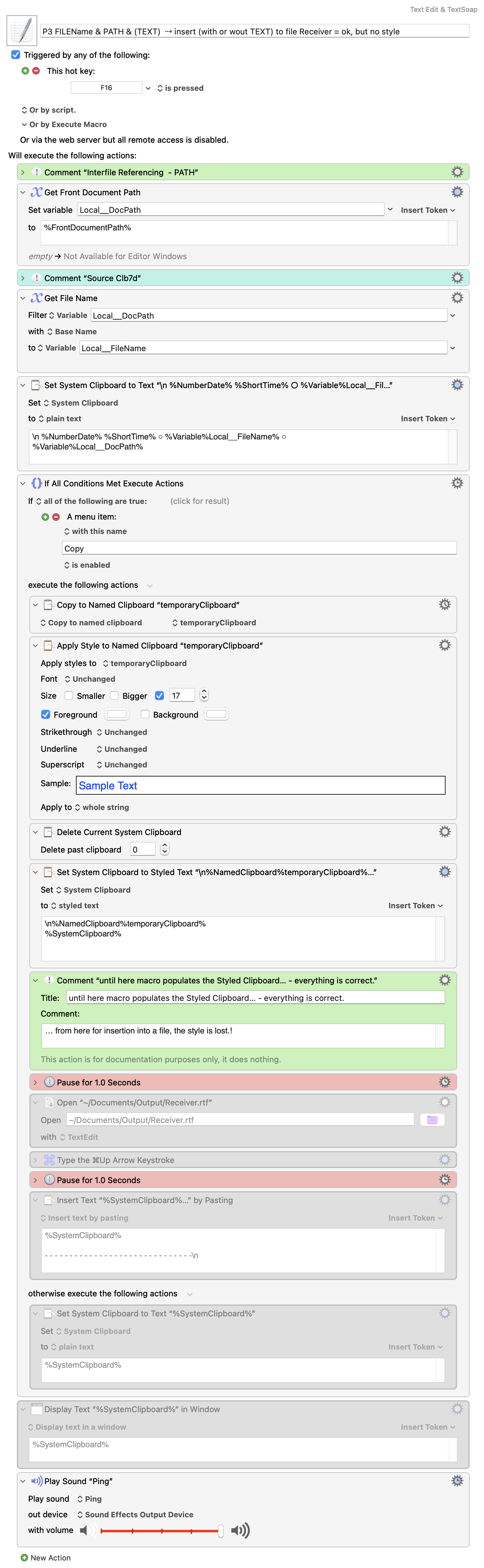Expand the Source Clb7d comment action
Screen dimensions: 484x1568
23,278
